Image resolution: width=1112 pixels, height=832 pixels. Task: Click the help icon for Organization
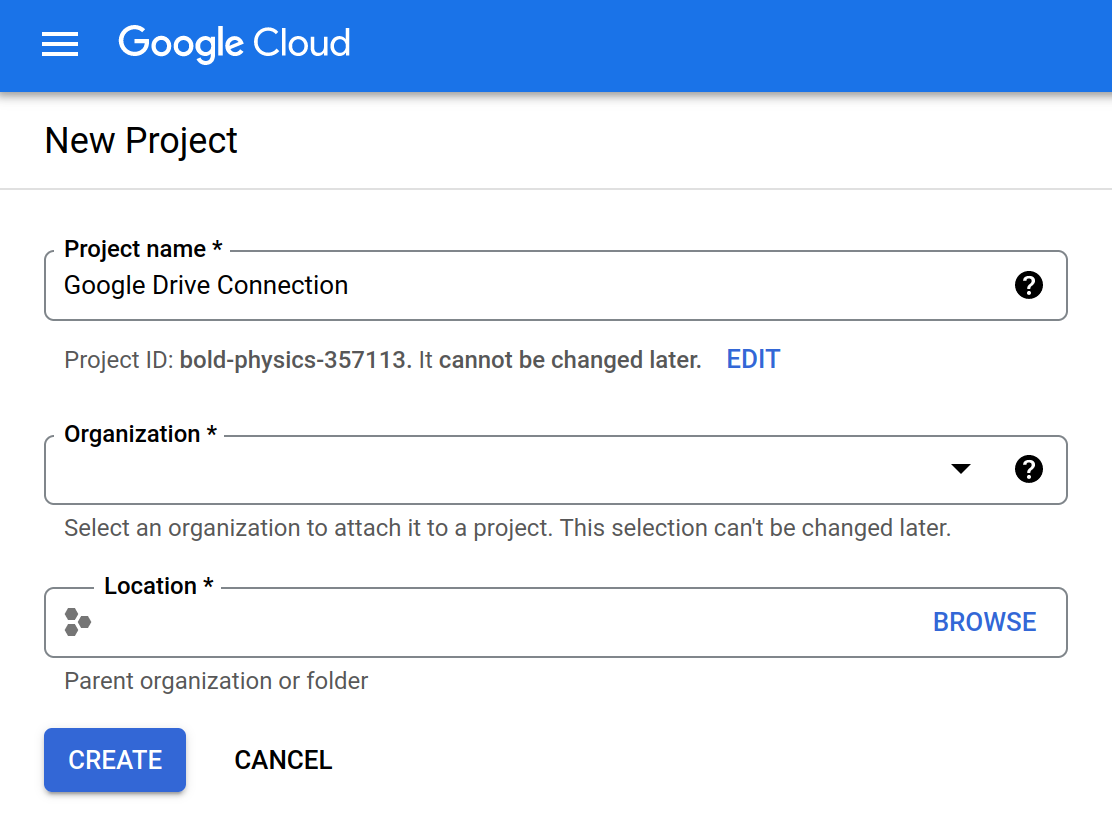[x=1028, y=469]
